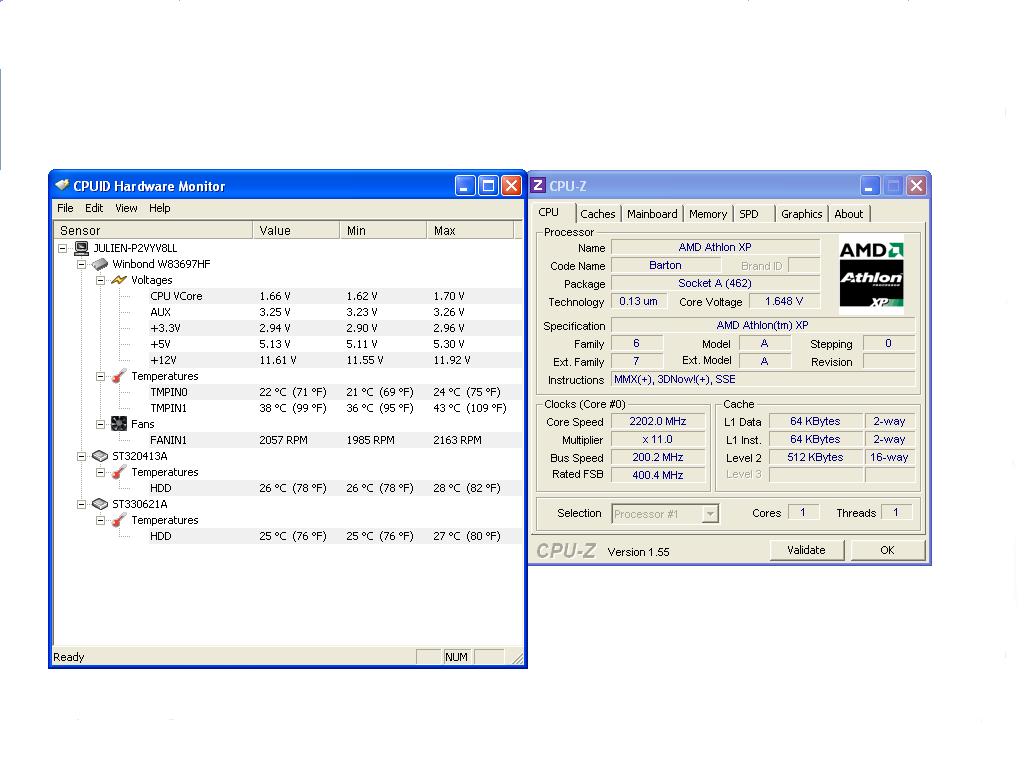Click the Fans fan icon
The height and width of the screenshot is (768, 1024).
119,424
